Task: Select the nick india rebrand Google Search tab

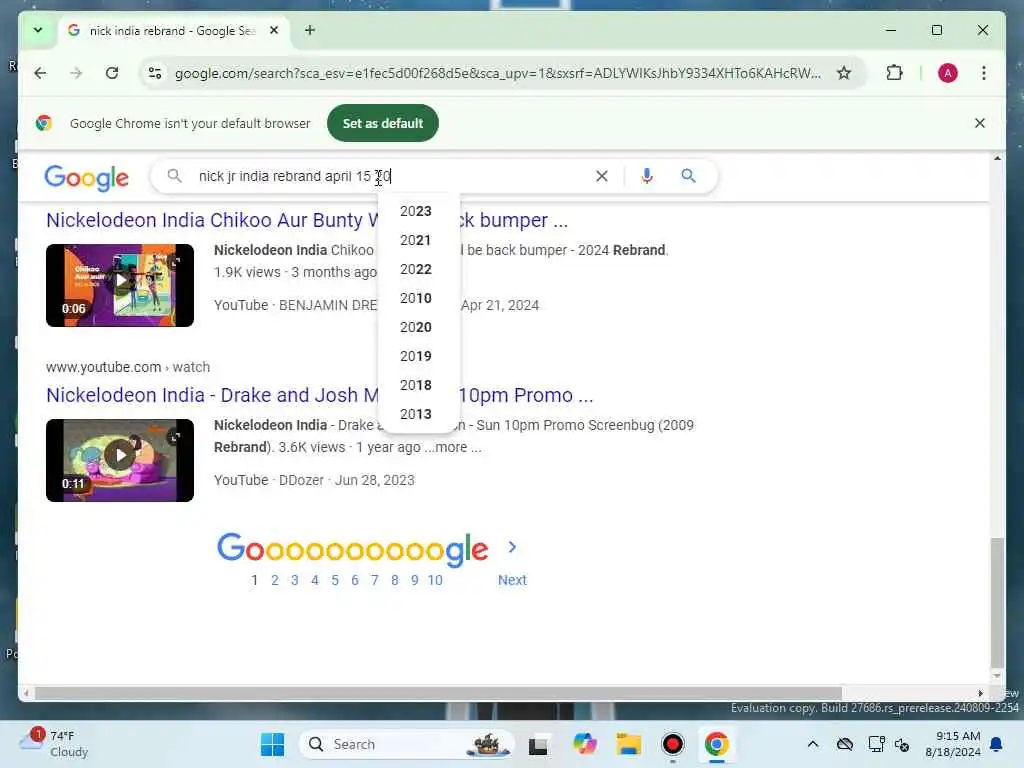Action: (x=174, y=31)
